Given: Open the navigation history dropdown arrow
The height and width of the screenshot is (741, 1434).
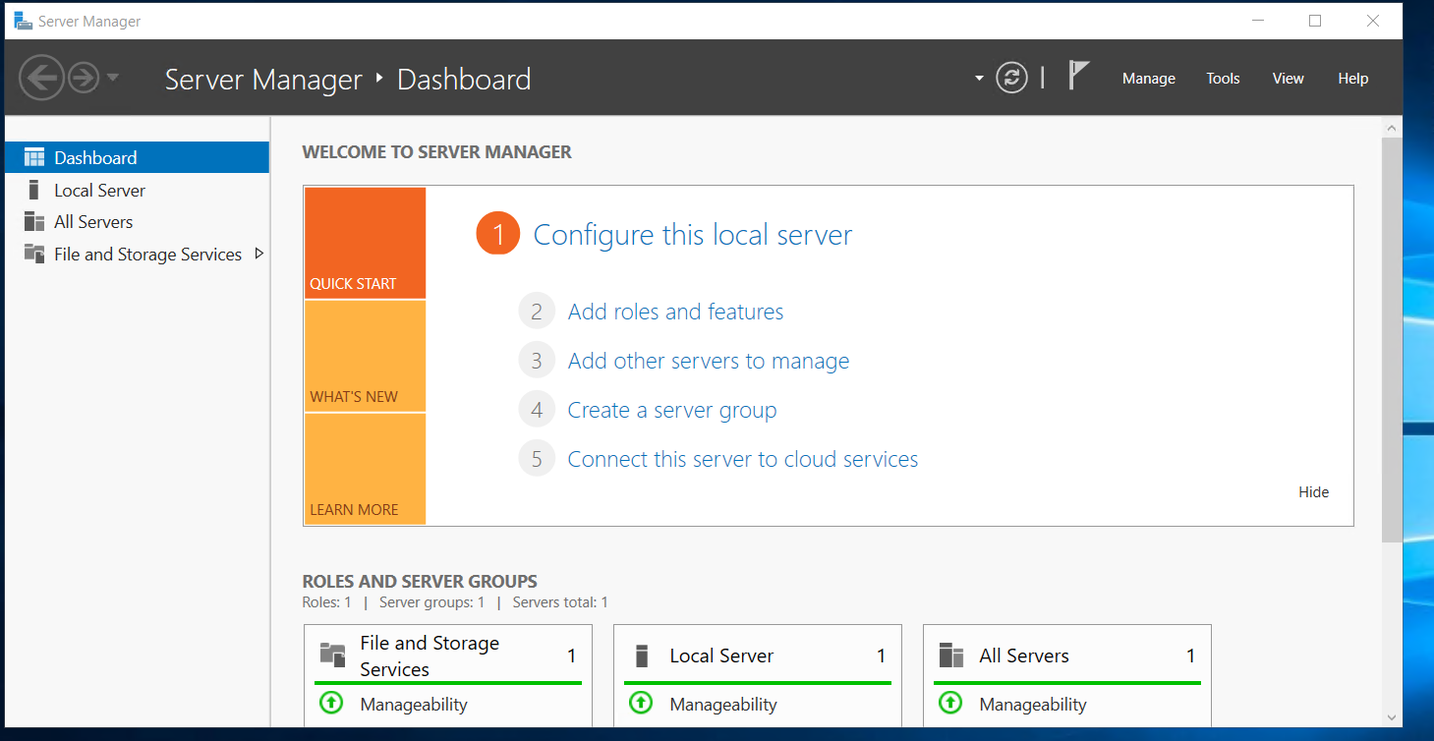Looking at the screenshot, I should point(113,78).
